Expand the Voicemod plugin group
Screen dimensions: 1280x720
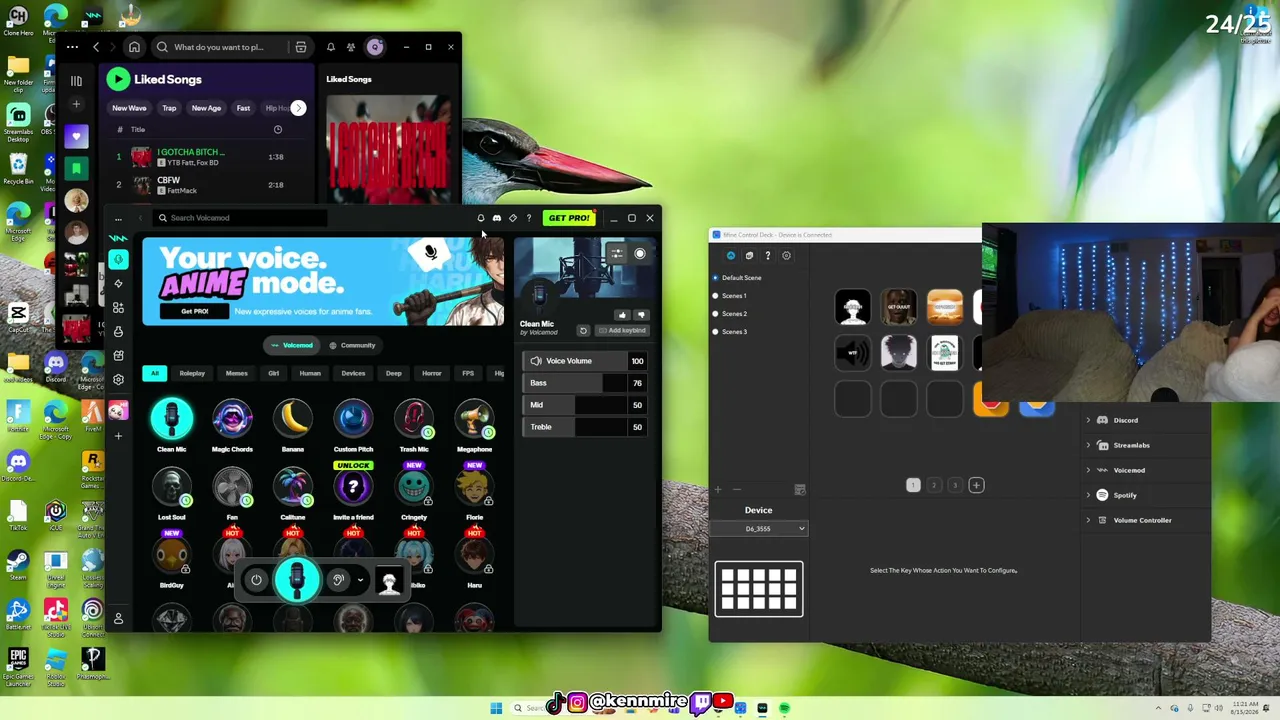pos(1088,470)
